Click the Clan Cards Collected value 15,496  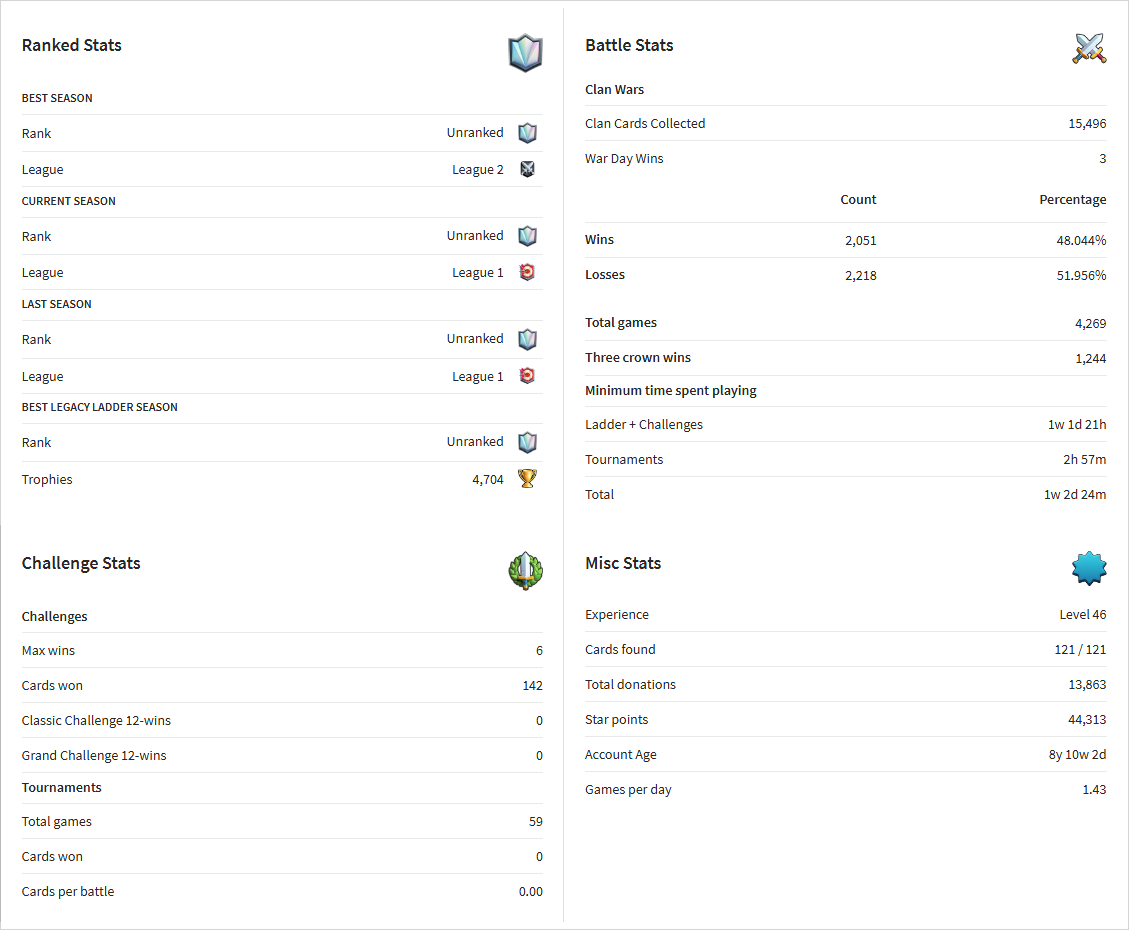(1087, 124)
